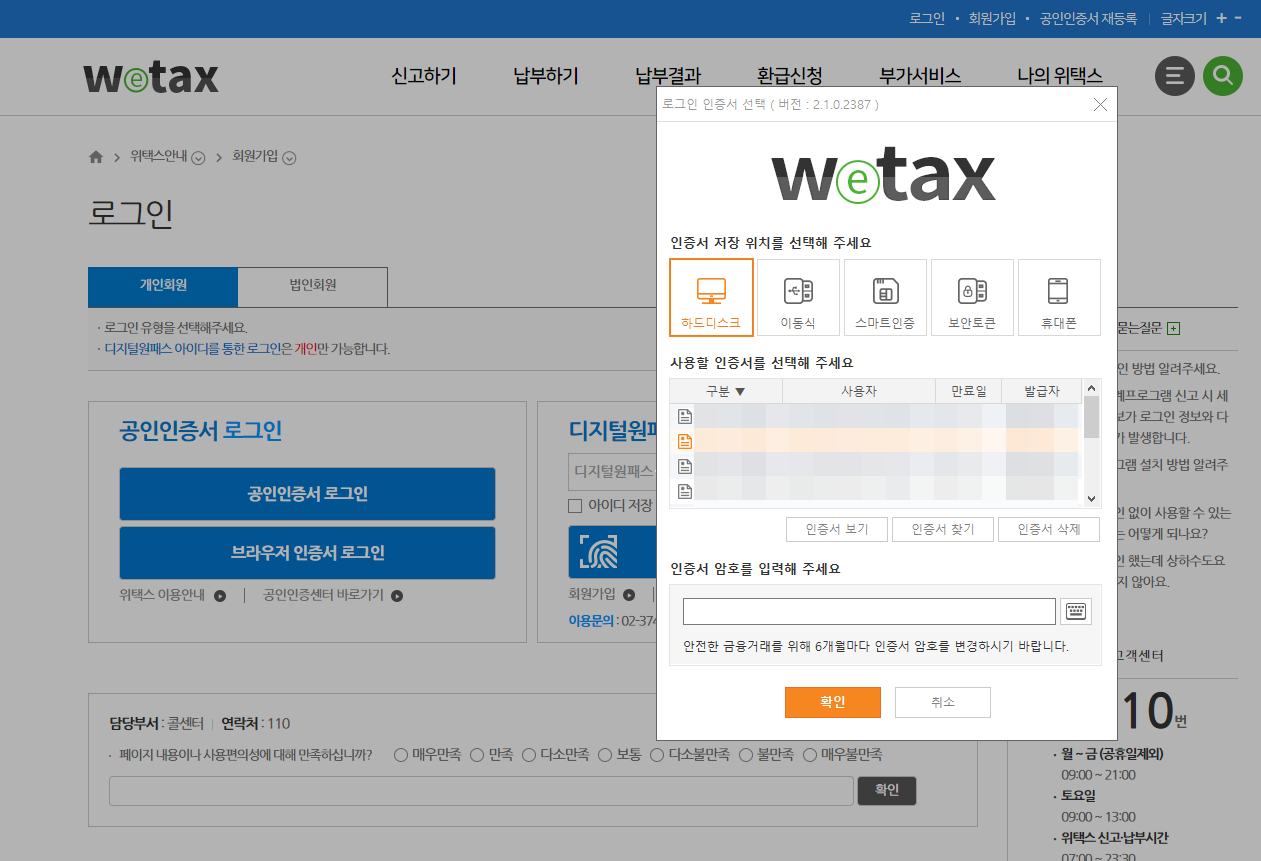Select the 보통 radio button

605,755
